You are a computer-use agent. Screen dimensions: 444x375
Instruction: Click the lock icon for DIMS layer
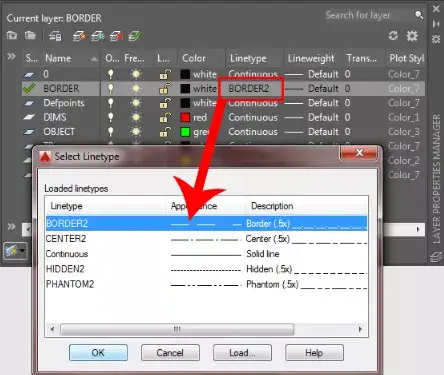165,117
